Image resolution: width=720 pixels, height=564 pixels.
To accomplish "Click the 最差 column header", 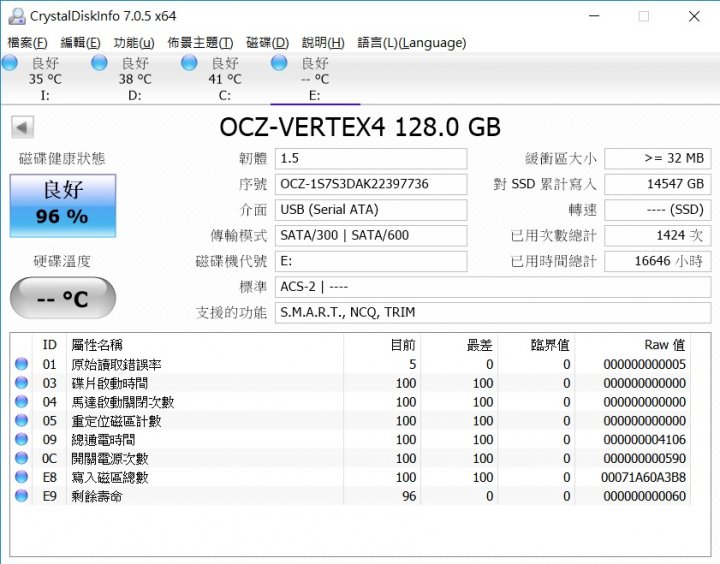I will (x=459, y=345).
